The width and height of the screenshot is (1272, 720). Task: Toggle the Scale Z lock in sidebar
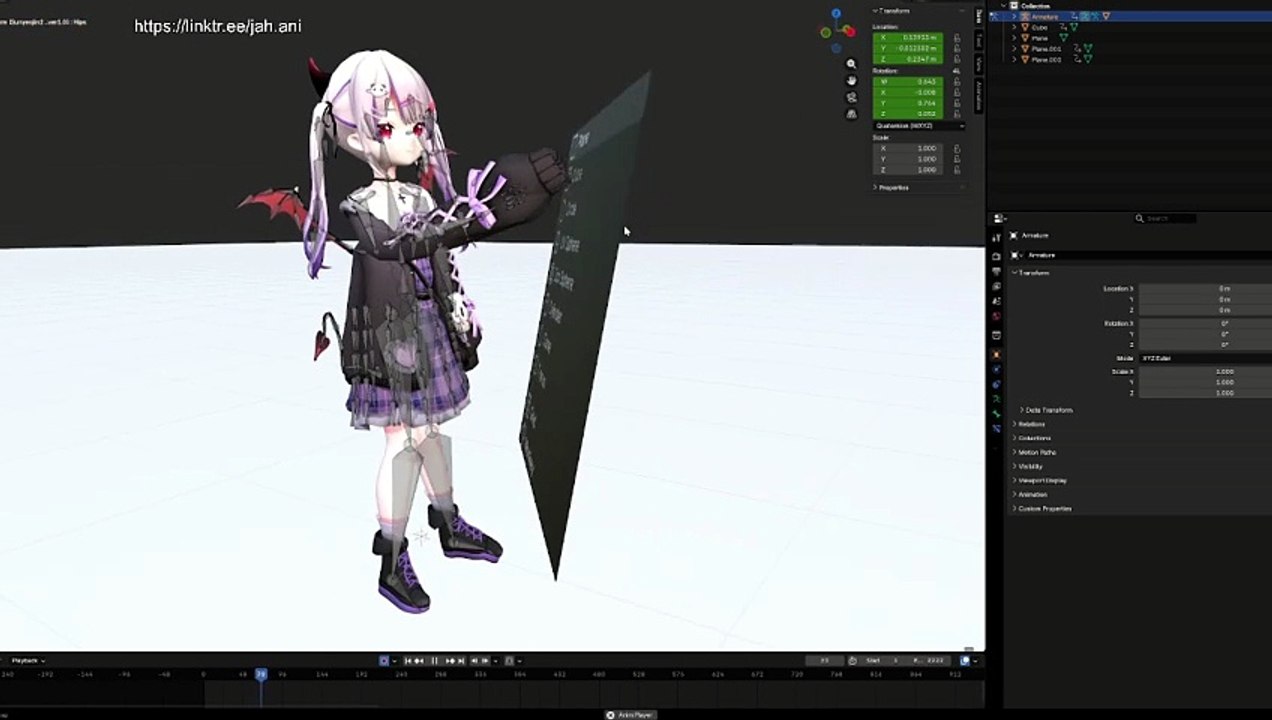(957, 169)
